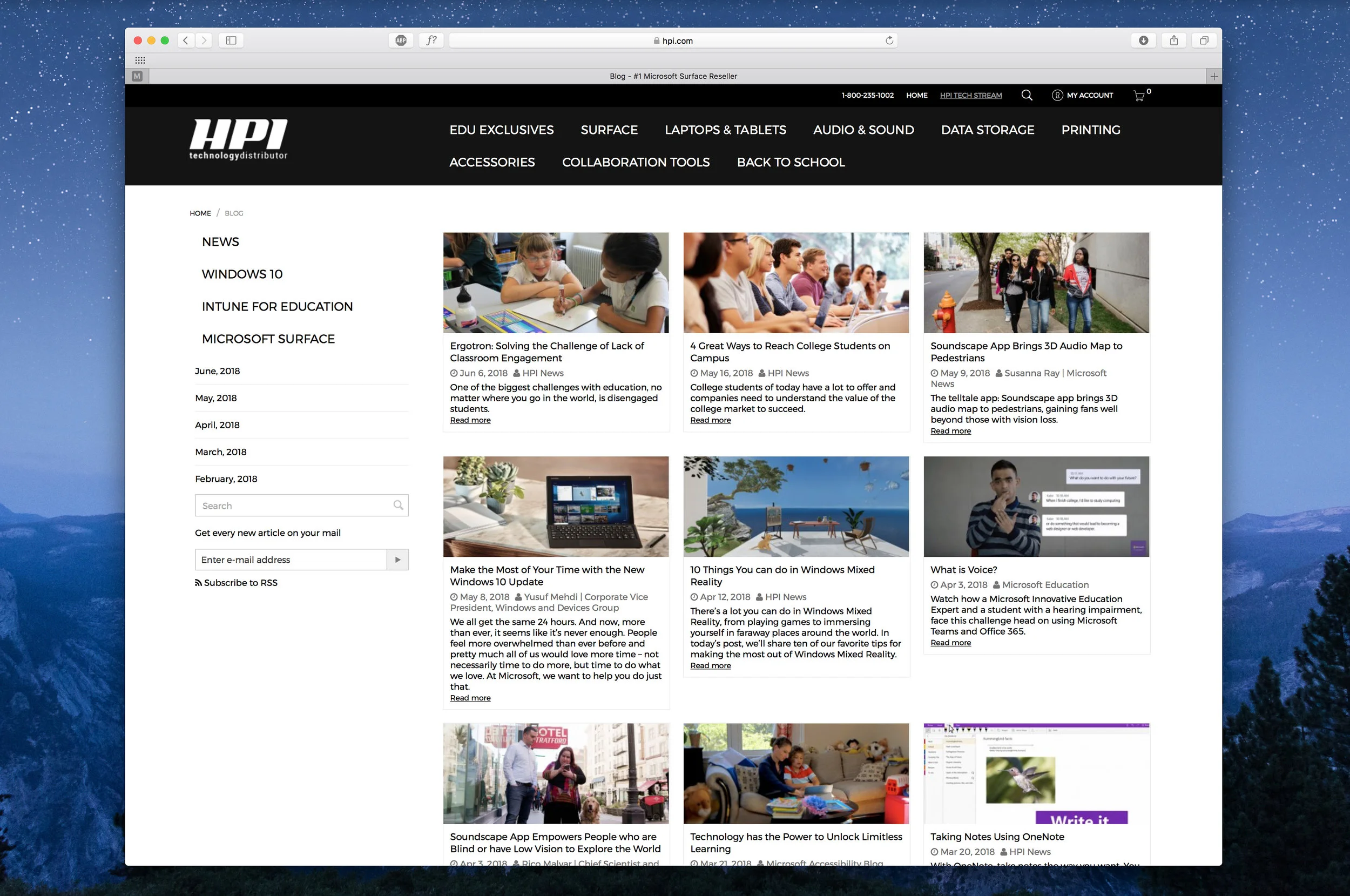This screenshot has height=896, width=1350.
Task: Open the Adblock Plus extension icon
Action: coord(401,40)
